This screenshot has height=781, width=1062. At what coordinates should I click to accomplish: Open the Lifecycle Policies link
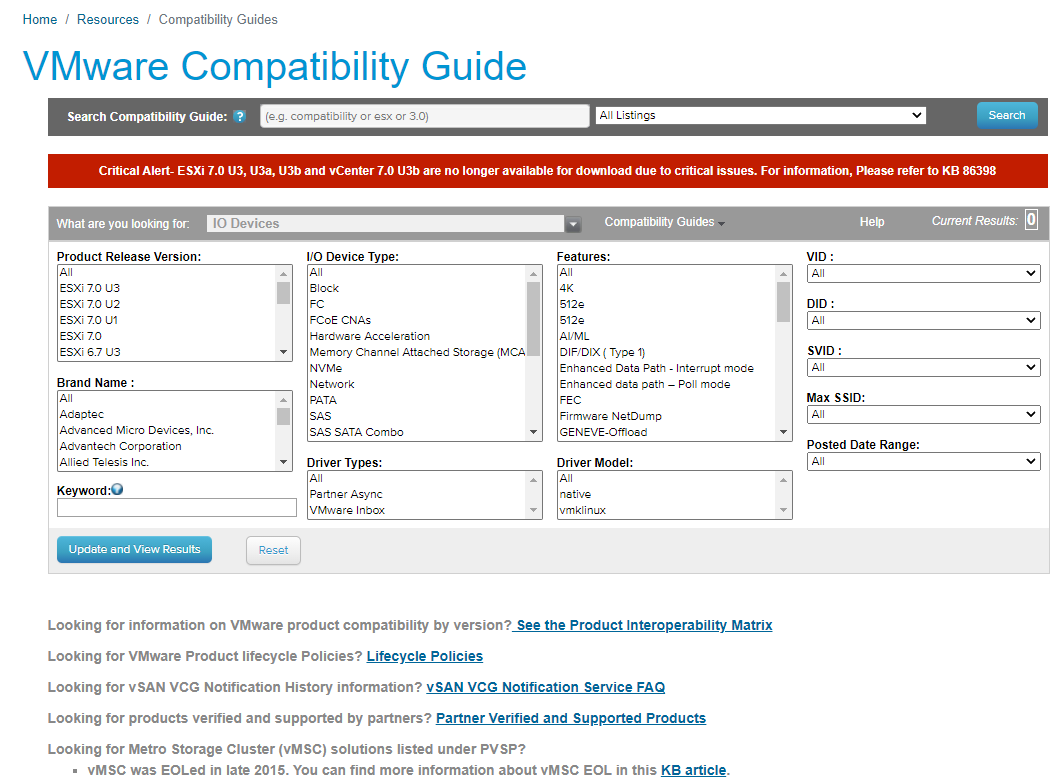(x=425, y=656)
